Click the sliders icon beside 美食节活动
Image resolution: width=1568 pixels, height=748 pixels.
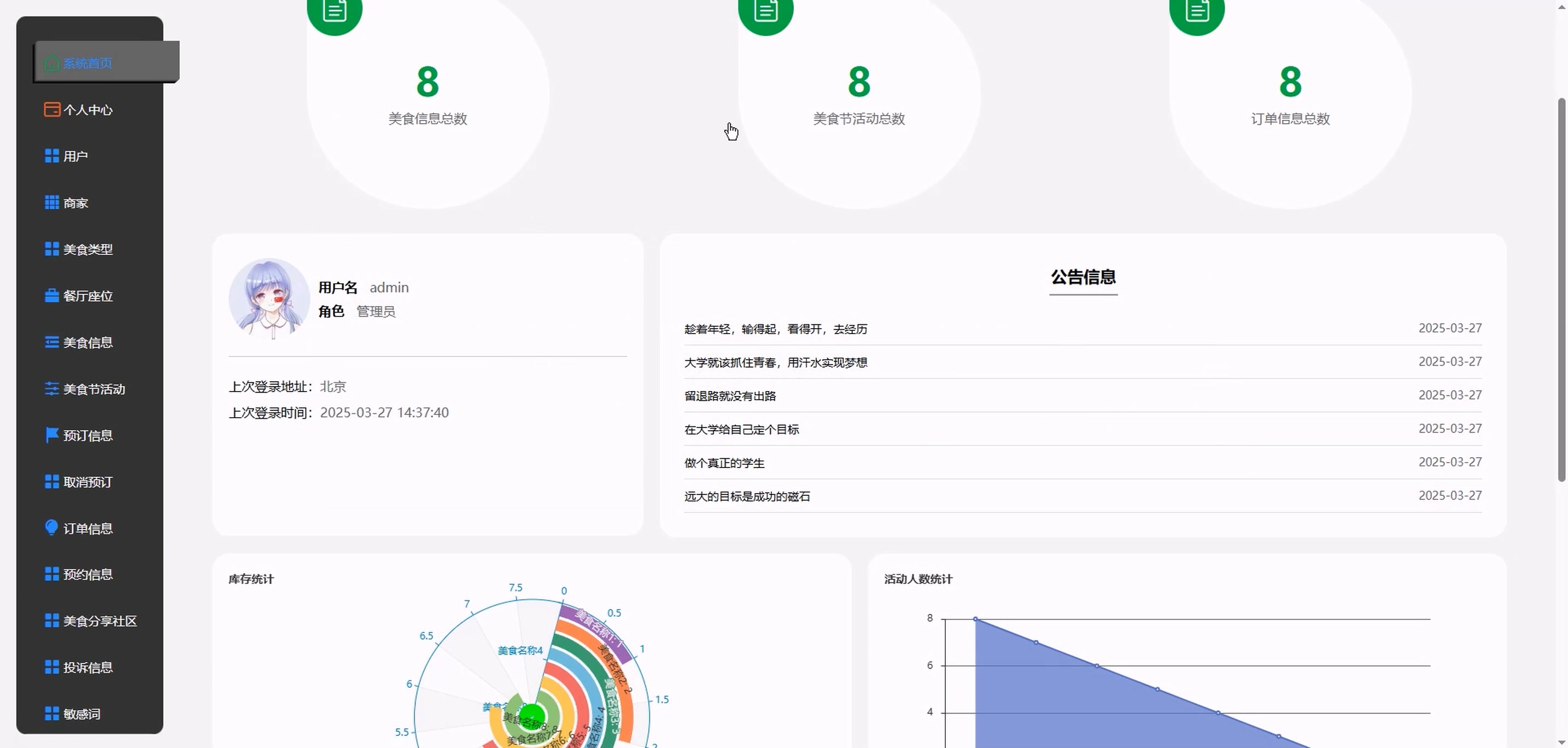(52, 389)
